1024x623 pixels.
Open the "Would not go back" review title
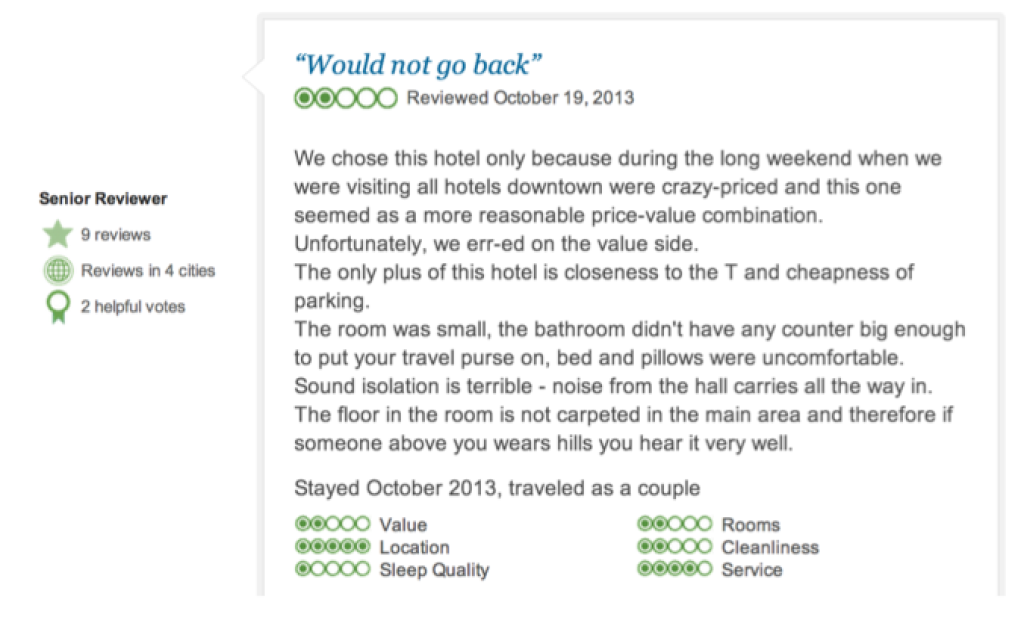pos(418,65)
